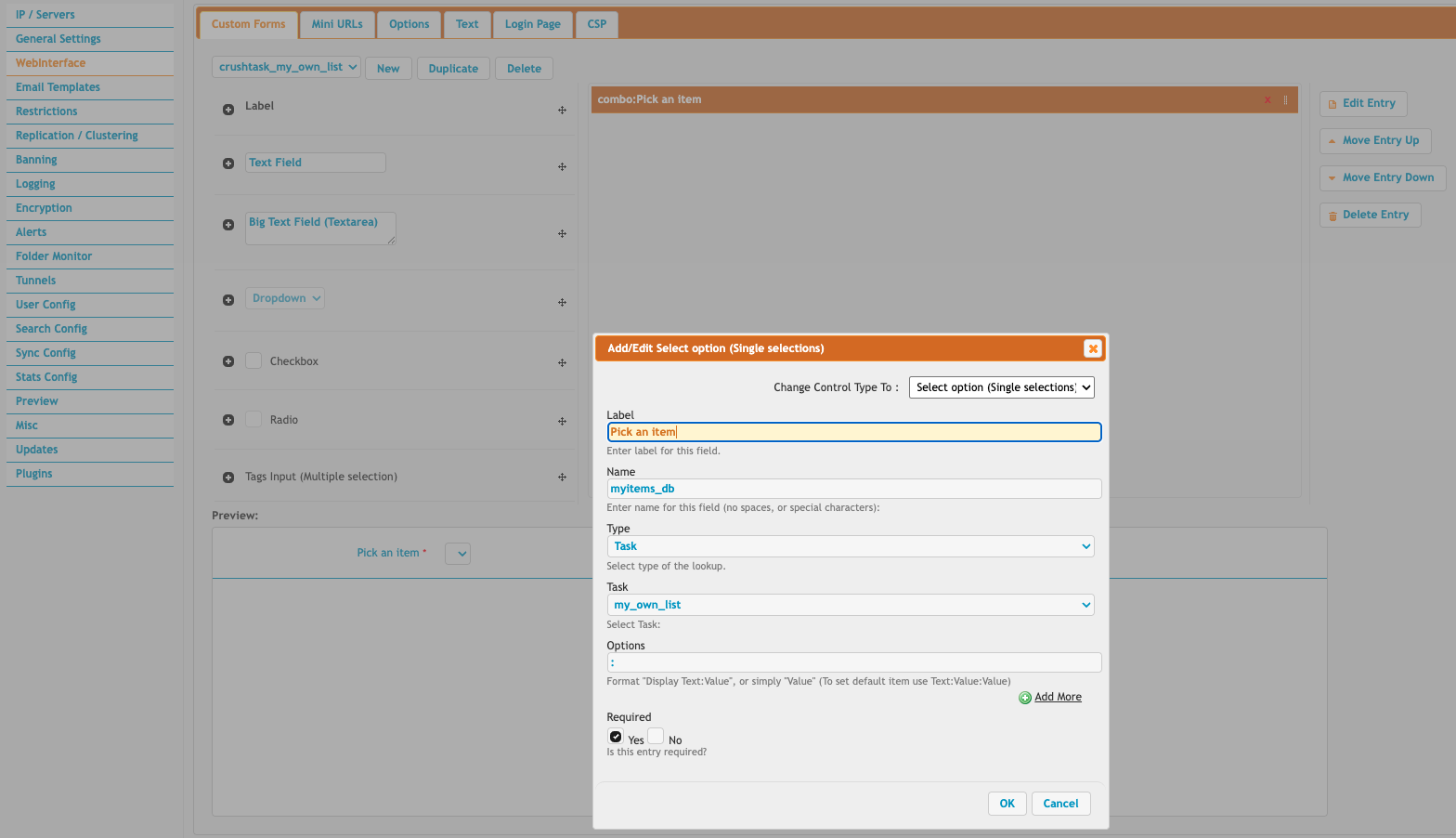
Task: Close the Add/Edit Select option dialog
Action: point(1092,348)
